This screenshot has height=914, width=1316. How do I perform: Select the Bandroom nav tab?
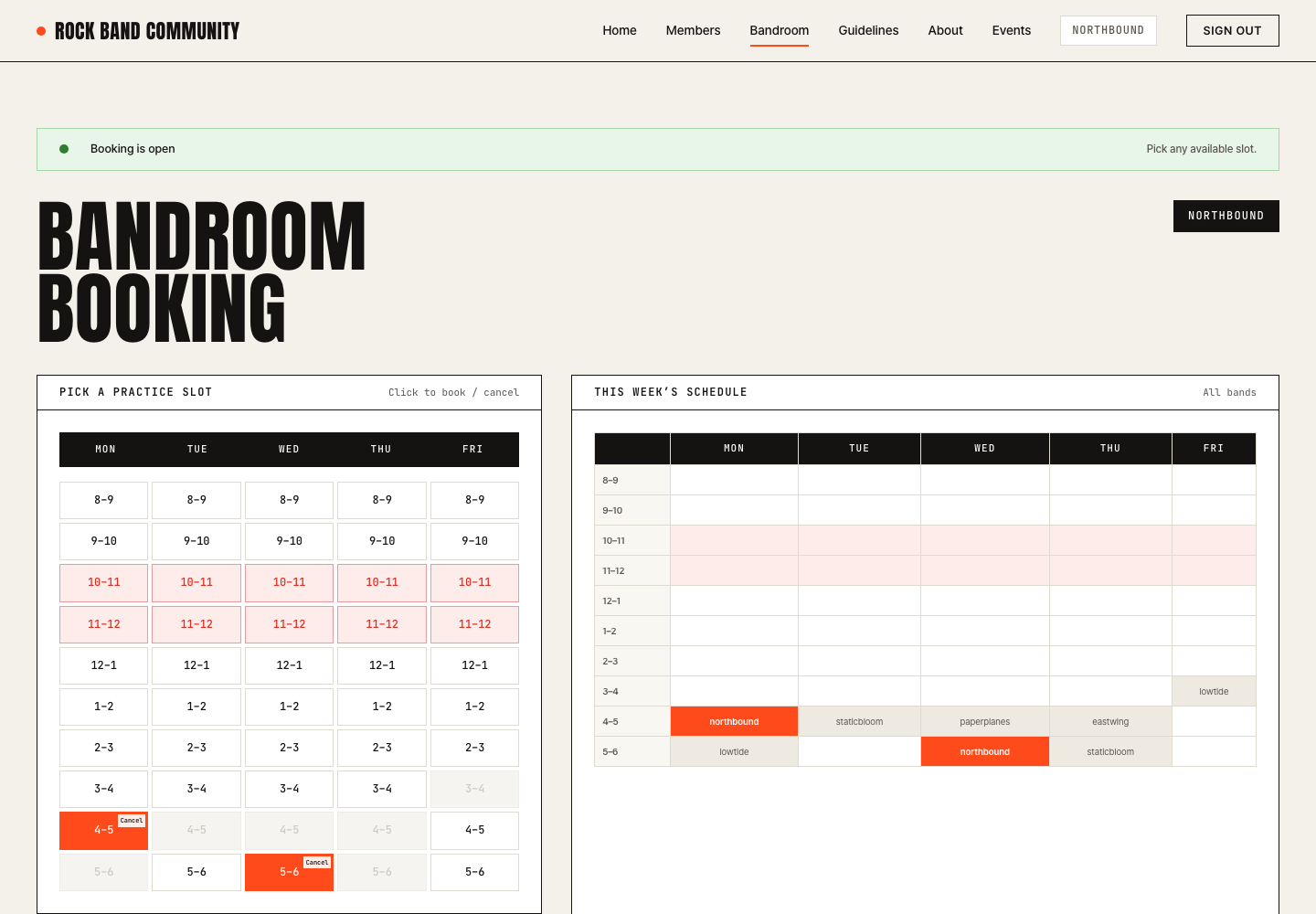coord(780,30)
